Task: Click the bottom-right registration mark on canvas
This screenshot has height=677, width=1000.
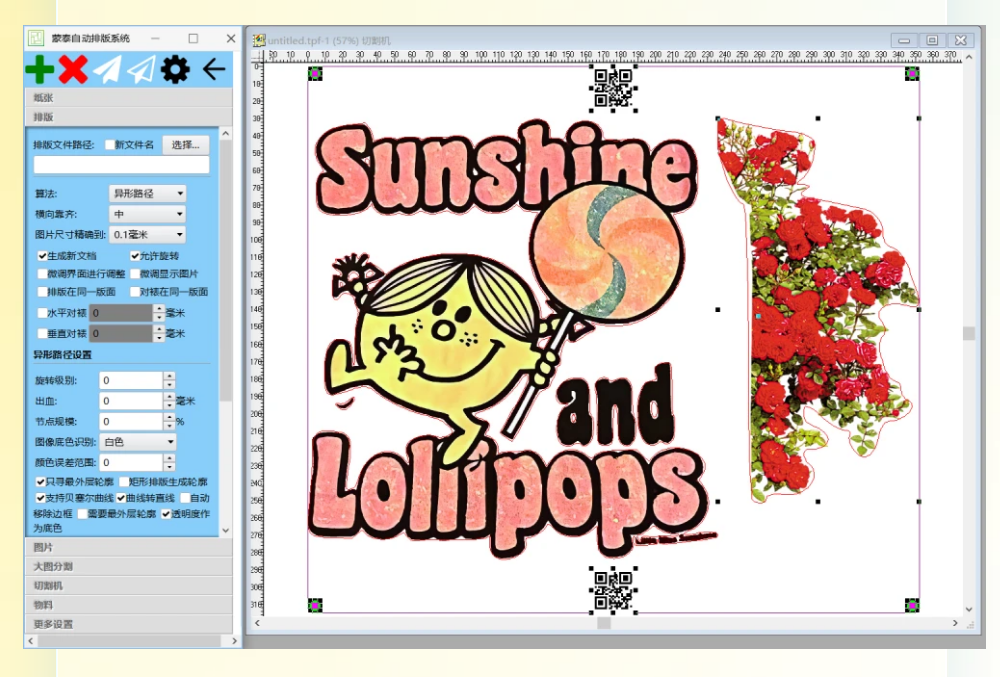Action: (x=912, y=604)
